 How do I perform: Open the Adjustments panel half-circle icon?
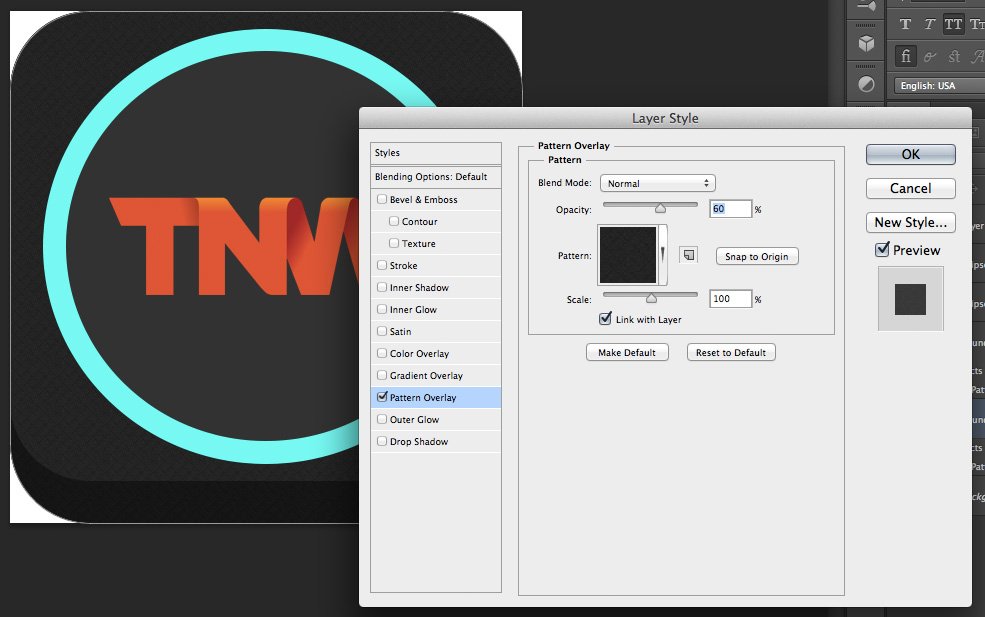point(866,84)
